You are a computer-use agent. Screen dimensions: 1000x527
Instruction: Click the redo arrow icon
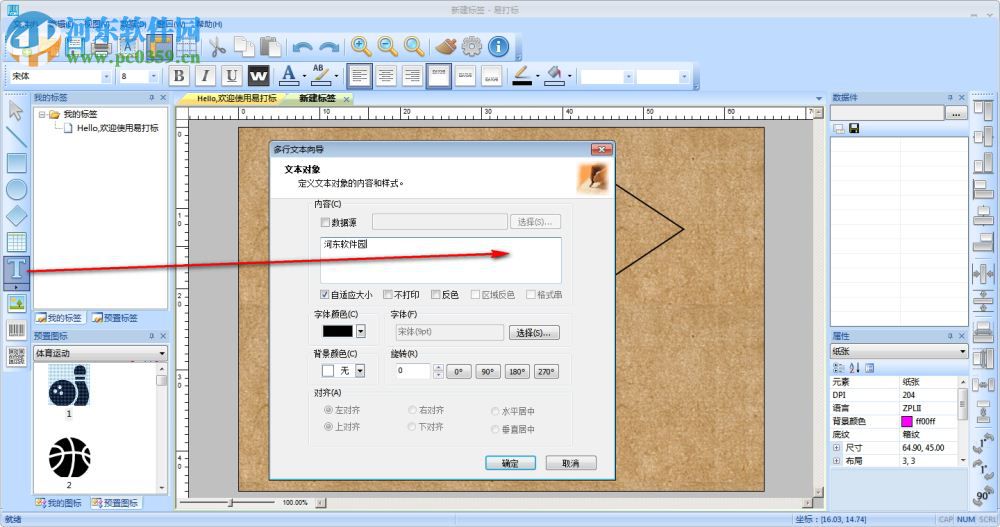(x=329, y=47)
